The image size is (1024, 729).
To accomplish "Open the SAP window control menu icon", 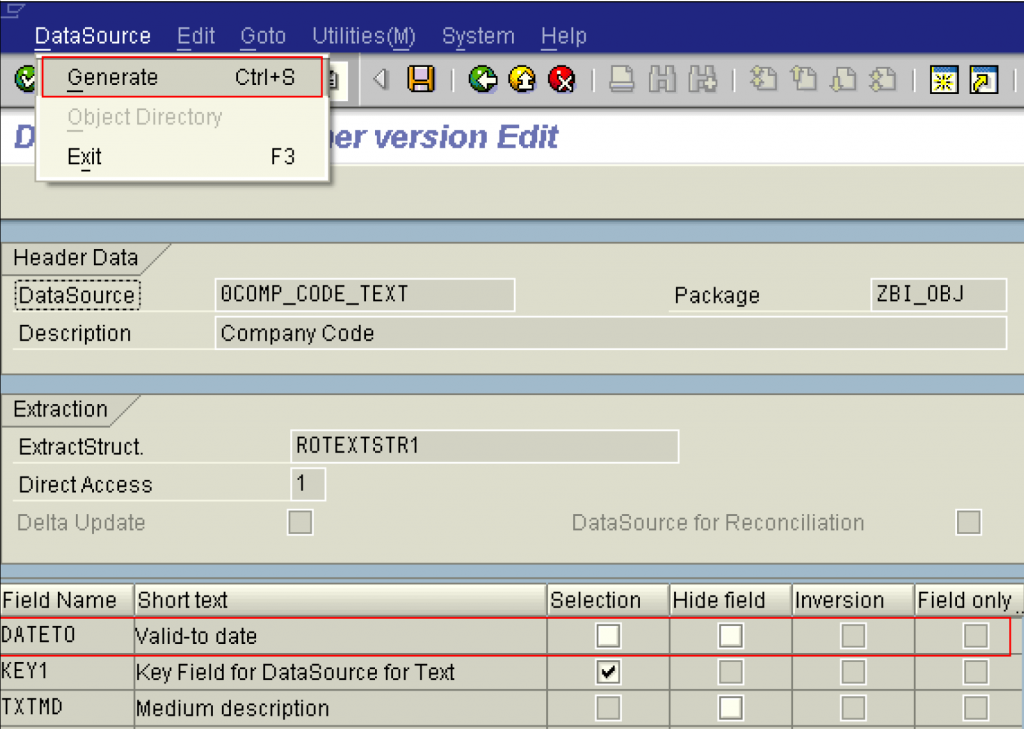I will coord(14,10).
